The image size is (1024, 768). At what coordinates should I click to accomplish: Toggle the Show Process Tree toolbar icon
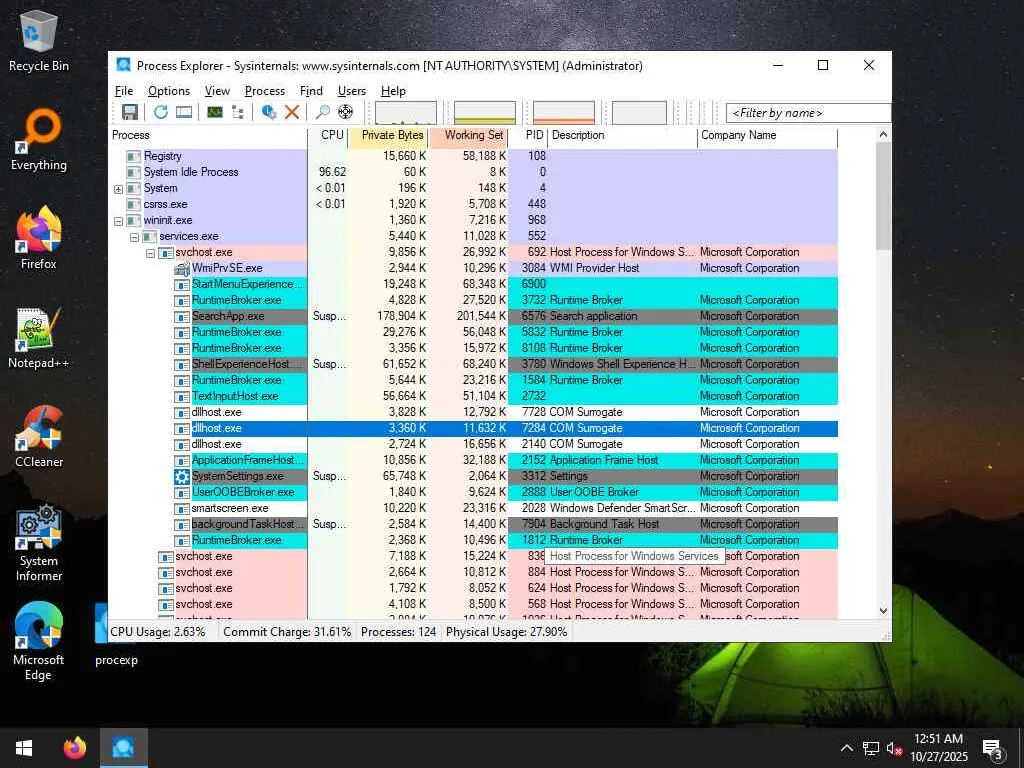[238, 112]
